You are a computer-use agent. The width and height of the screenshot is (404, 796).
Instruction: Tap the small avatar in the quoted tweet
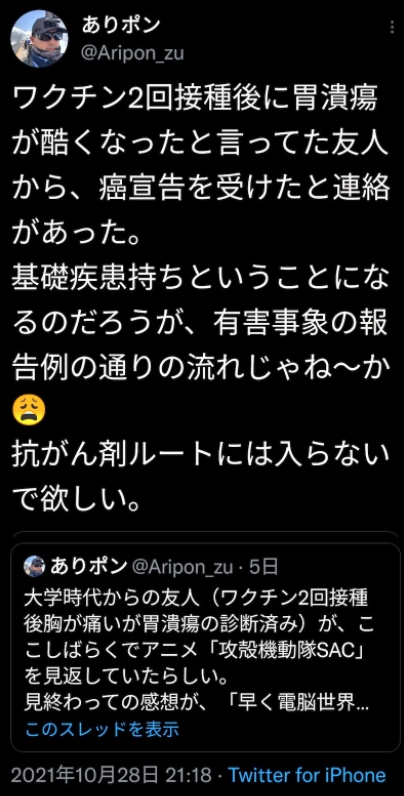pos(35,567)
